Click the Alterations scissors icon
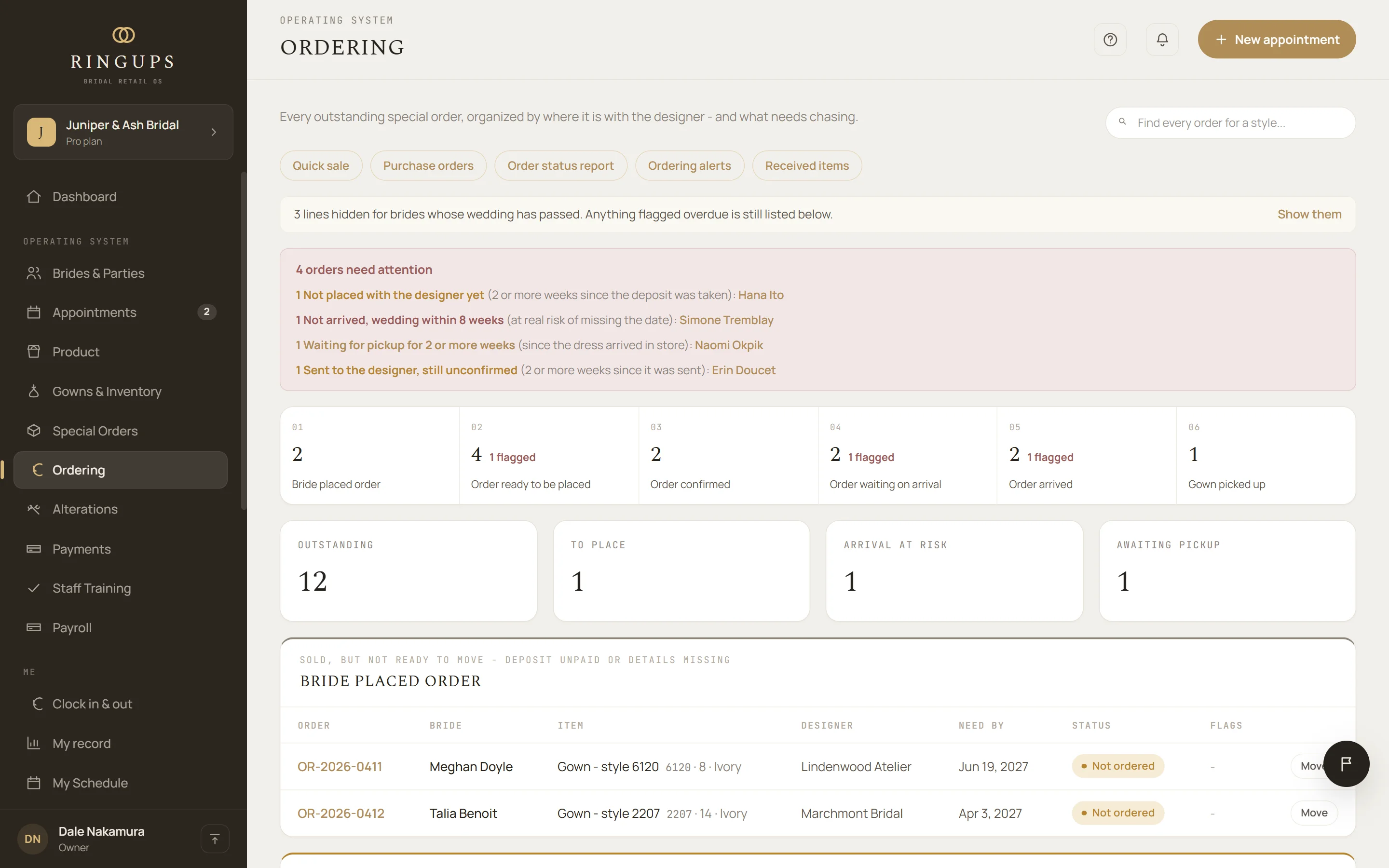The width and height of the screenshot is (1389, 868). click(x=34, y=509)
